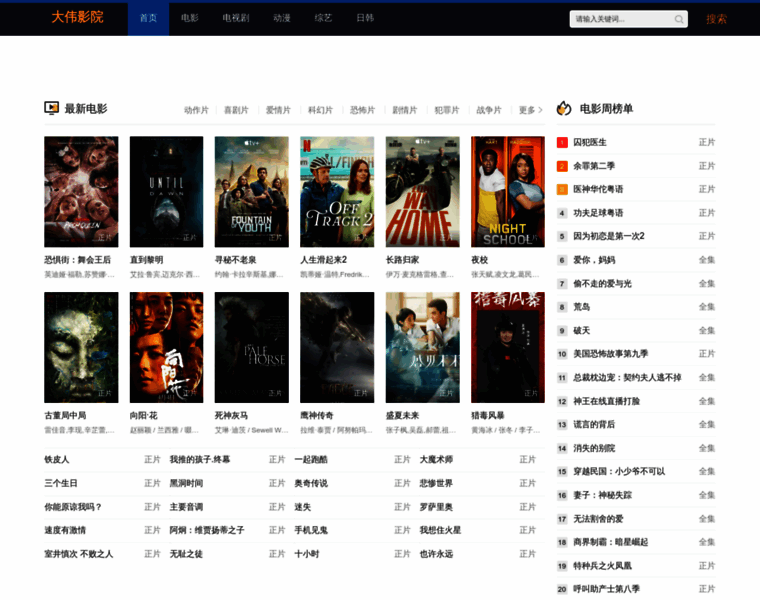Open the 盛夏未来 poster

[x=423, y=347]
